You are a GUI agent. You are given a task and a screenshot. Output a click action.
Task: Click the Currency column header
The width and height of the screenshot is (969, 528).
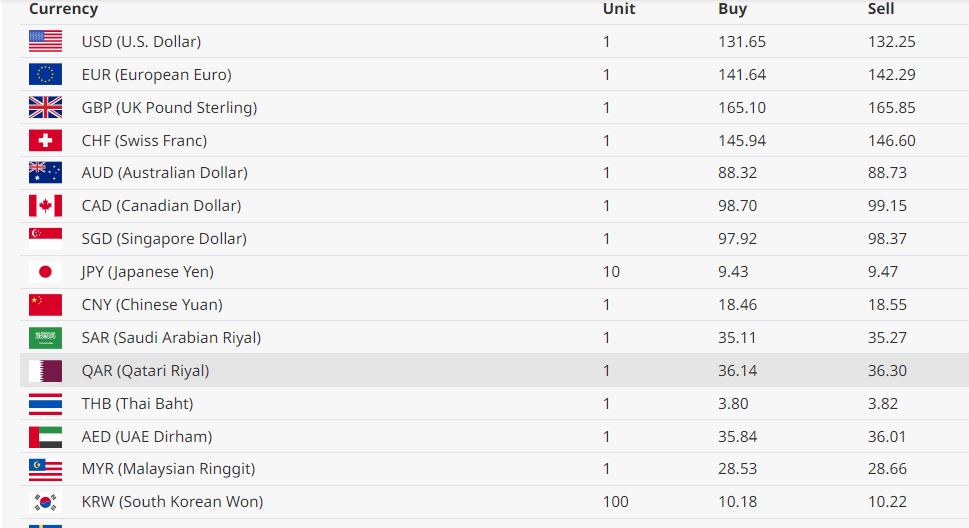tap(63, 9)
